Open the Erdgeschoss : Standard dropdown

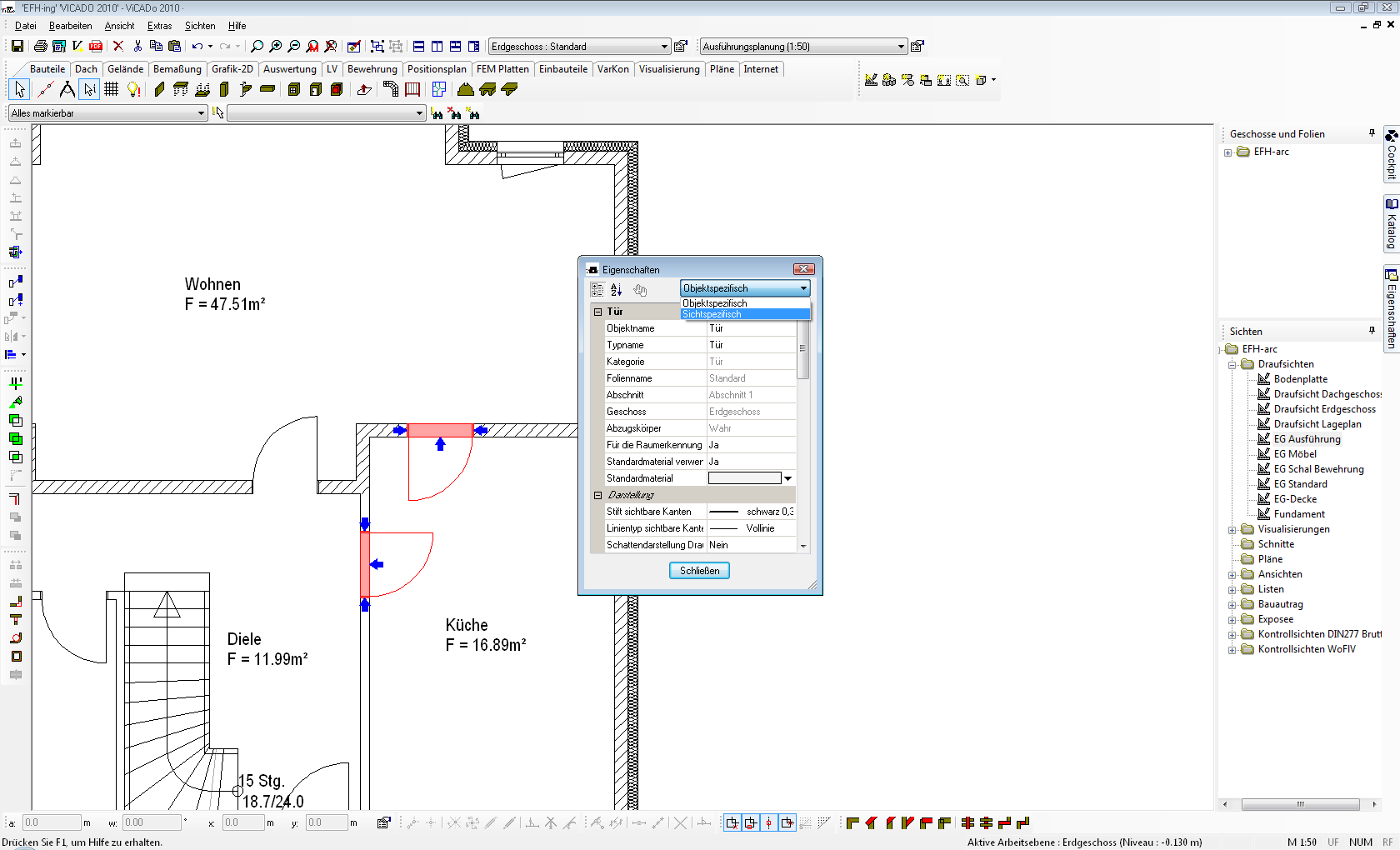pyautogui.click(x=579, y=46)
